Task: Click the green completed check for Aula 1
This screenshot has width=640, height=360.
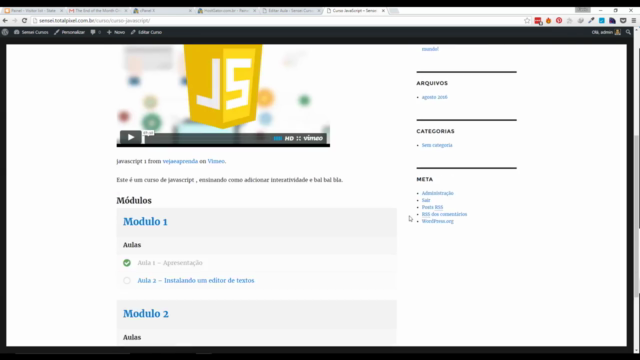Action: point(127,263)
